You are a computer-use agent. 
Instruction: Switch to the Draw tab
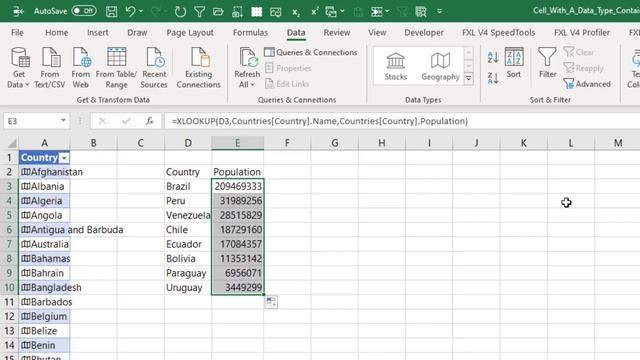(x=137, y=33)
